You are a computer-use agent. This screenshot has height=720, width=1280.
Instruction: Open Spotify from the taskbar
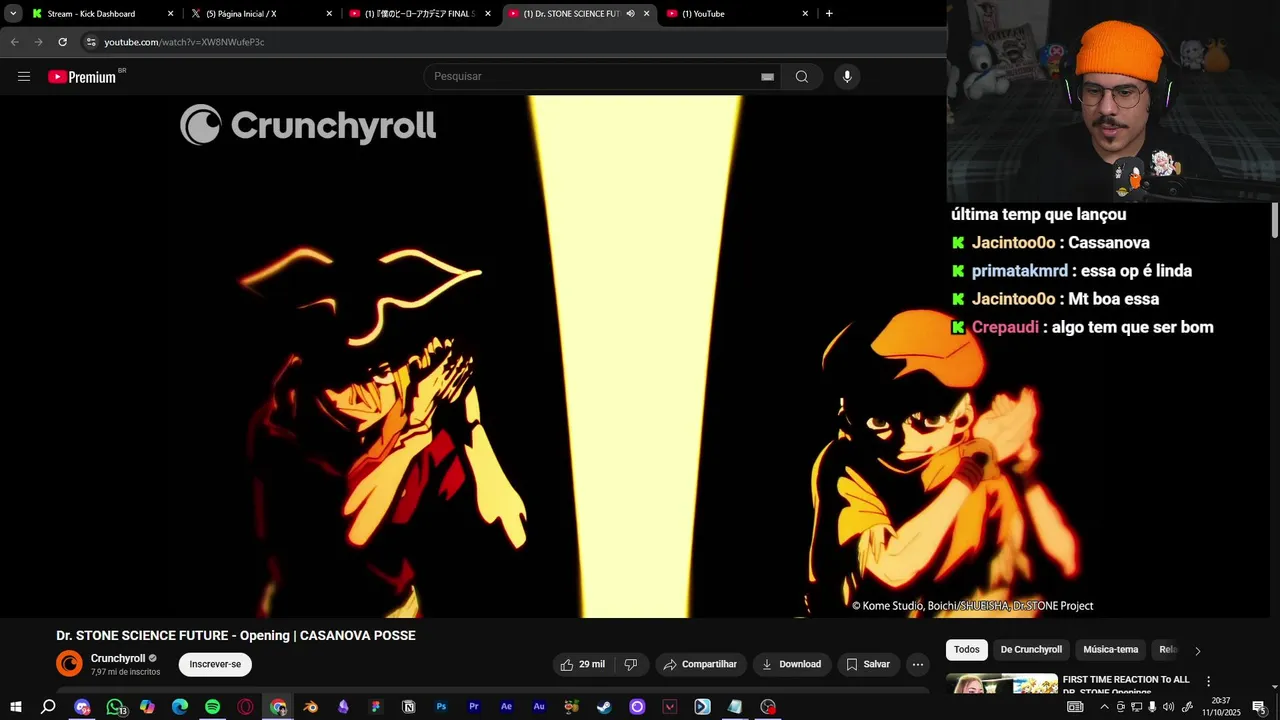click(212, 707)
